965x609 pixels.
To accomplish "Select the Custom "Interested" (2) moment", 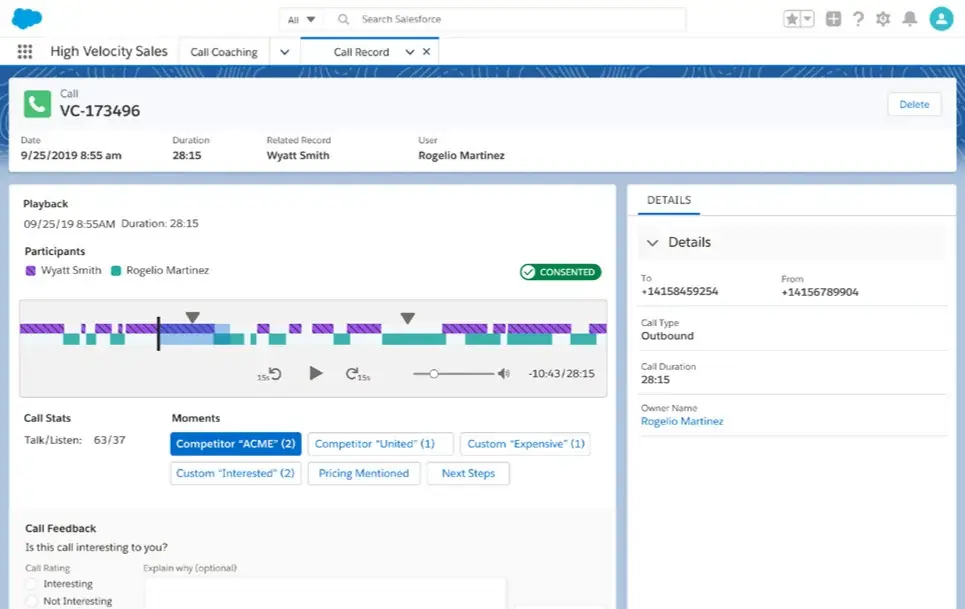I will pyautogui.click(x=236, y=473).
